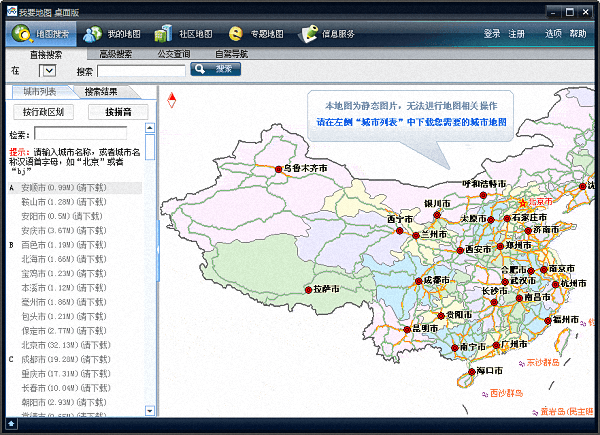600x435 pixels.
Task: Collapse the left panel using the splitter handle
Action: tap(159, 251)
